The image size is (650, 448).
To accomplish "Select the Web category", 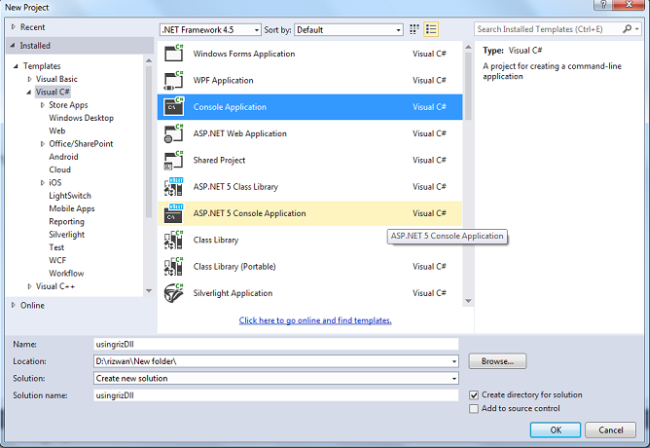I will (57, 131).
